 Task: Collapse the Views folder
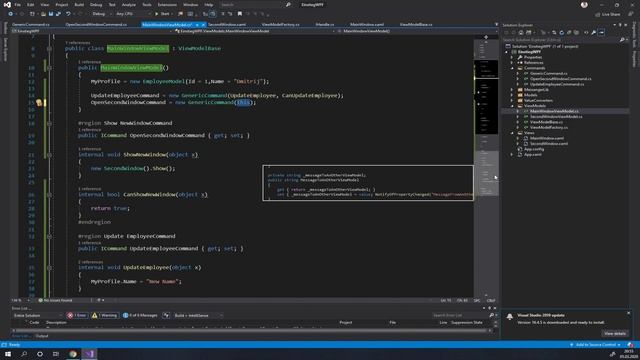[x=512, y=133]
